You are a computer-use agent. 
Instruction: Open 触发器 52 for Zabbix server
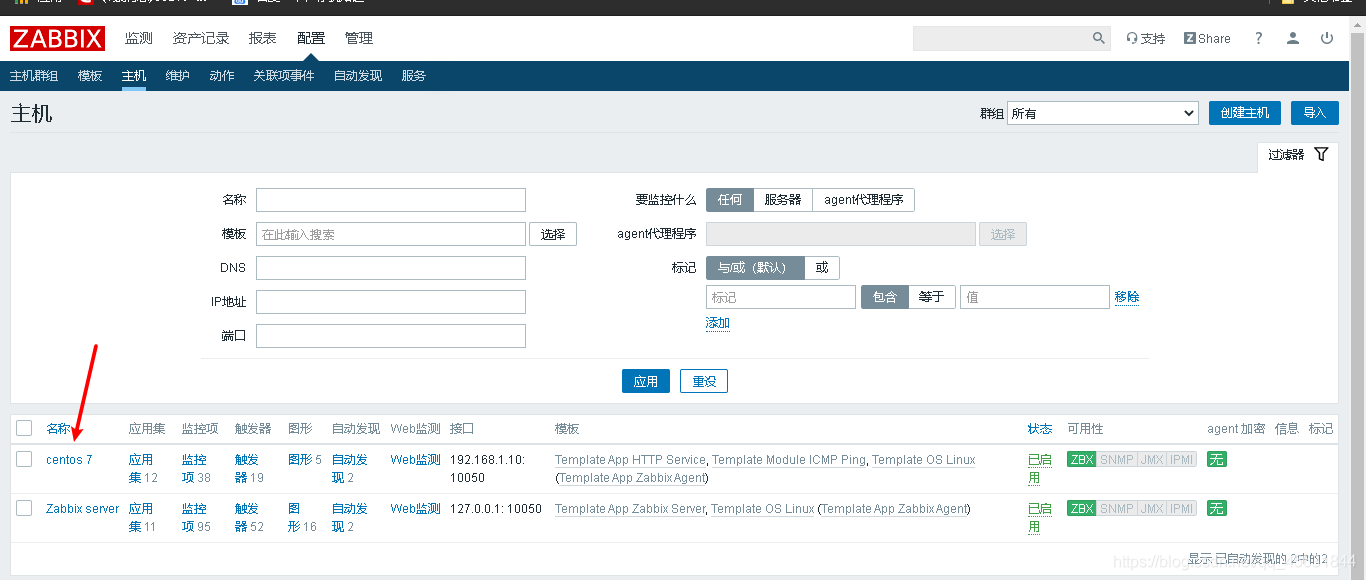pyautogui.click(x=249, y=517)
